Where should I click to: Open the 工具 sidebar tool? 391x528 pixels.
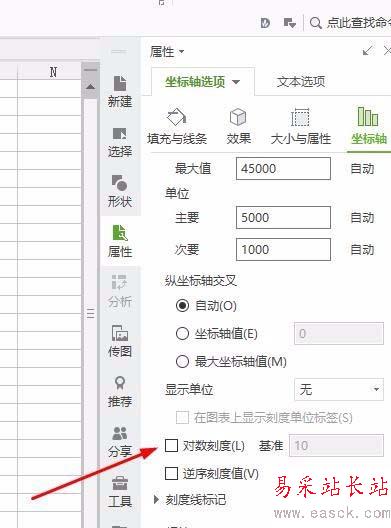[120, 491]
